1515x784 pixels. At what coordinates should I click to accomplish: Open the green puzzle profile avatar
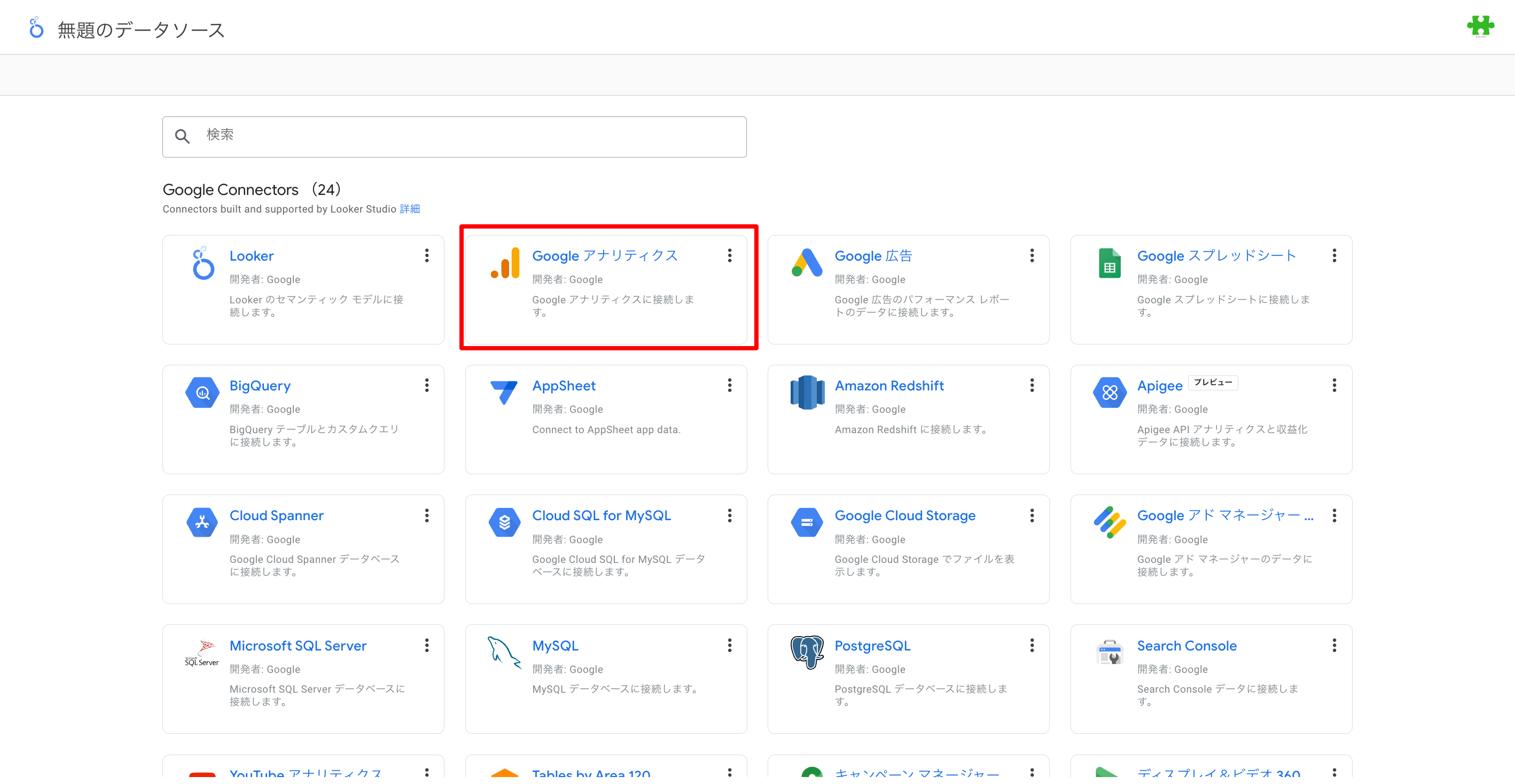[1480, 27]
